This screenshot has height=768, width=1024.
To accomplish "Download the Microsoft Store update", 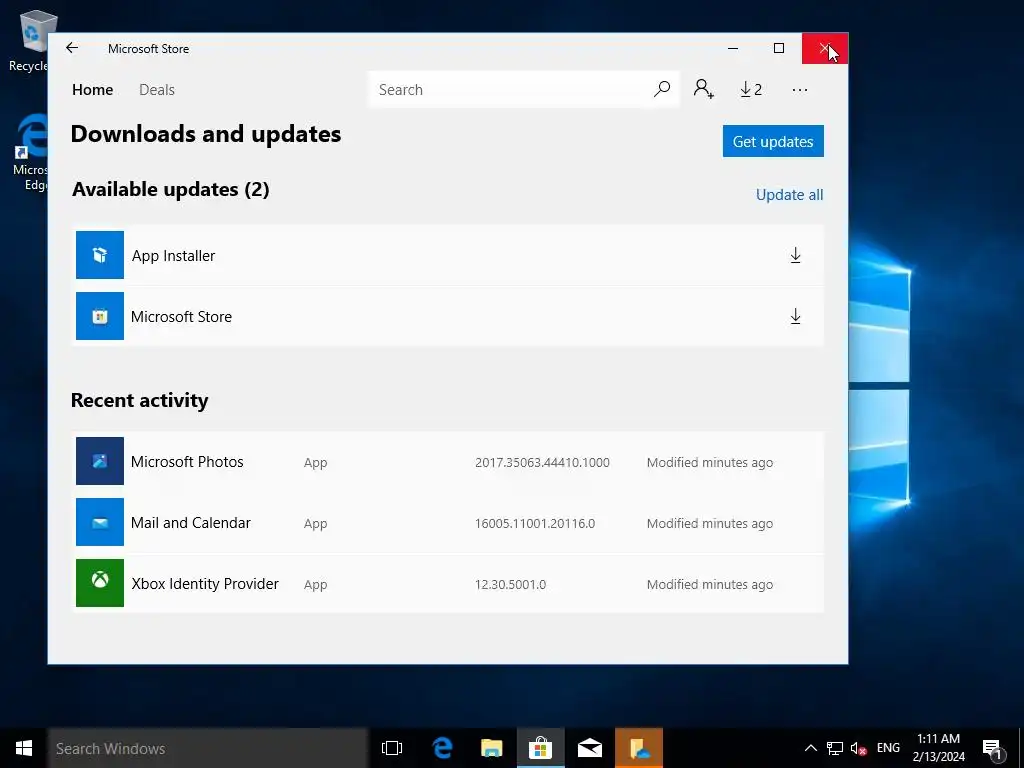I will pos(795,316).
